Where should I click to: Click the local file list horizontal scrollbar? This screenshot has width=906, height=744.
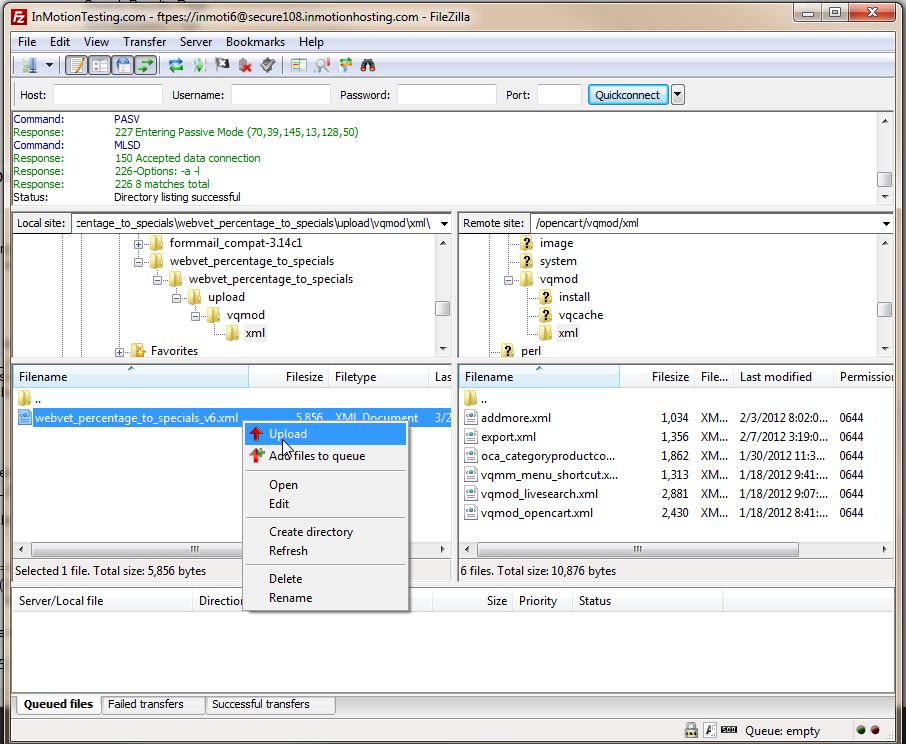(195, 549)
